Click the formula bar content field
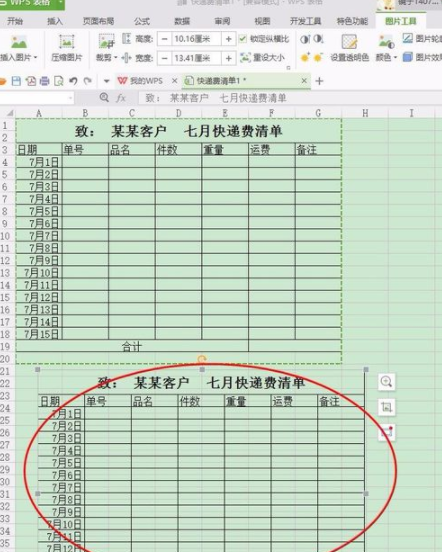Screen dimensions: 442x552 click(290, 98)
